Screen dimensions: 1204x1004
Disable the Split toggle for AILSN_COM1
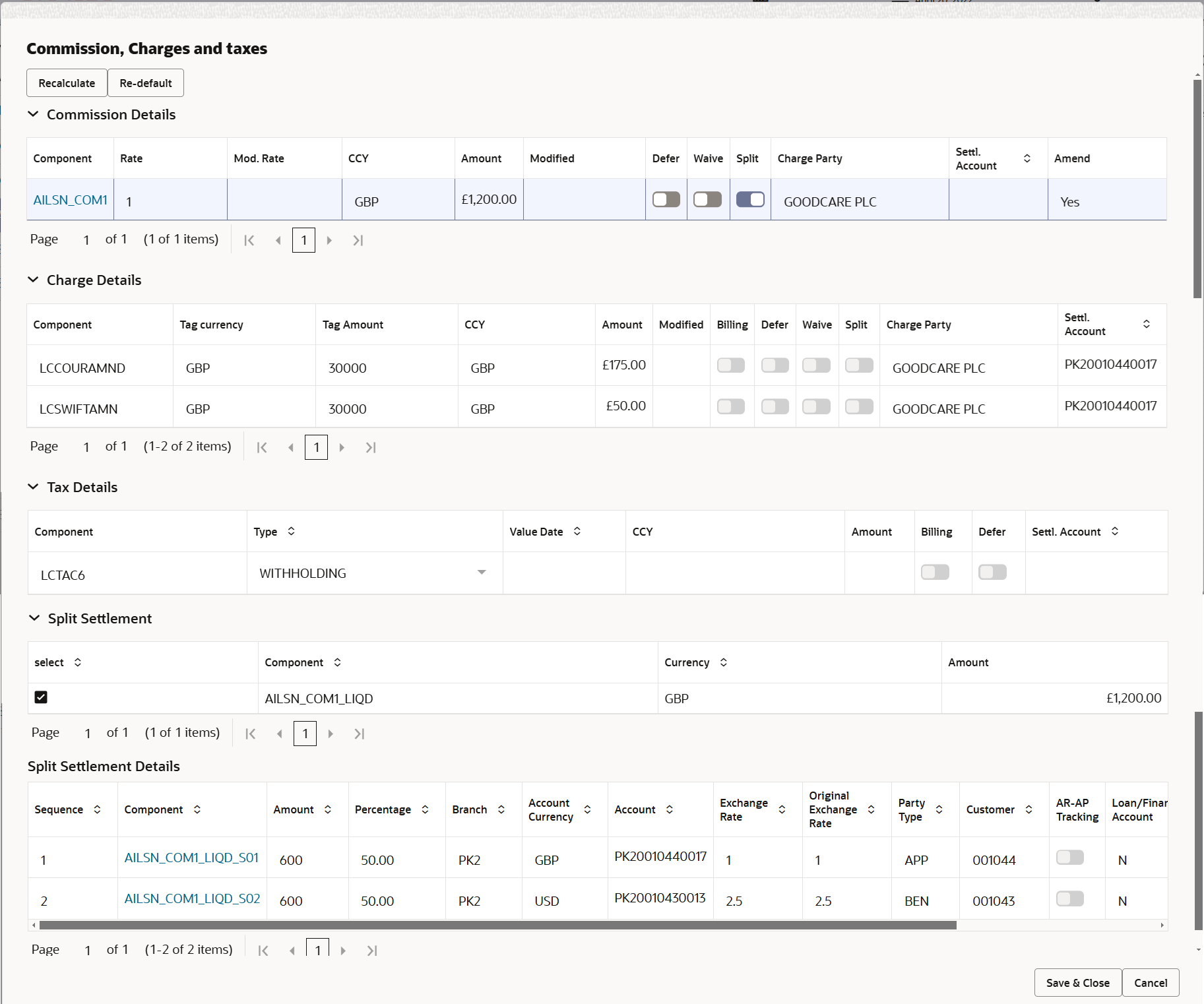click(750, 199)
